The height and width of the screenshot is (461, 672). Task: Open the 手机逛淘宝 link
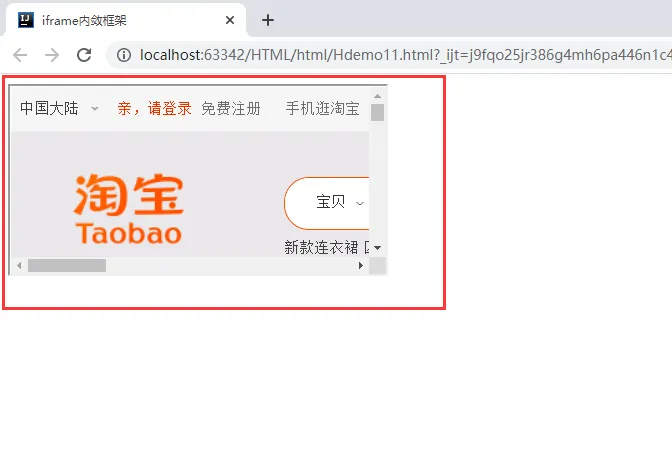(322, 108)
